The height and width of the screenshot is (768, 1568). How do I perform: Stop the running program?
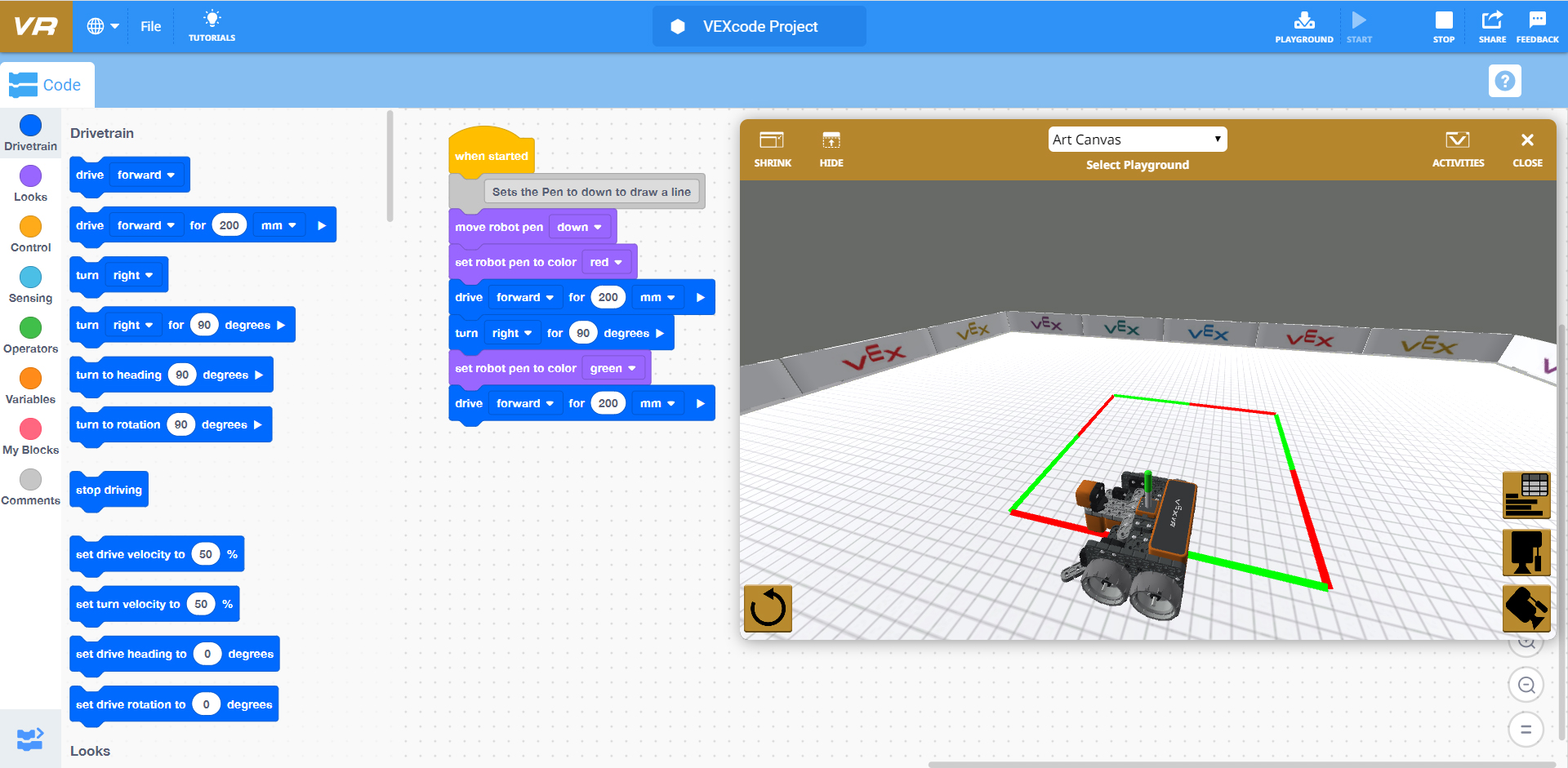coord(1444,26)
